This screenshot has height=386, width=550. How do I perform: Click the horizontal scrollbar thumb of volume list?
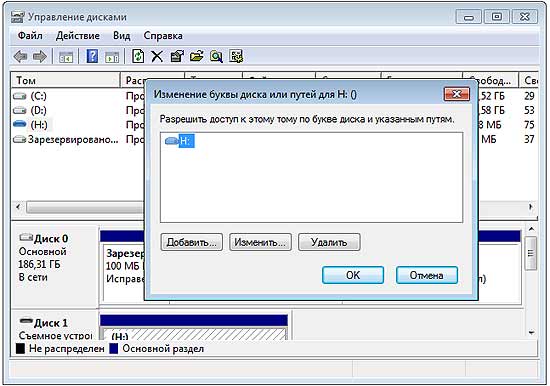(86, 207)
